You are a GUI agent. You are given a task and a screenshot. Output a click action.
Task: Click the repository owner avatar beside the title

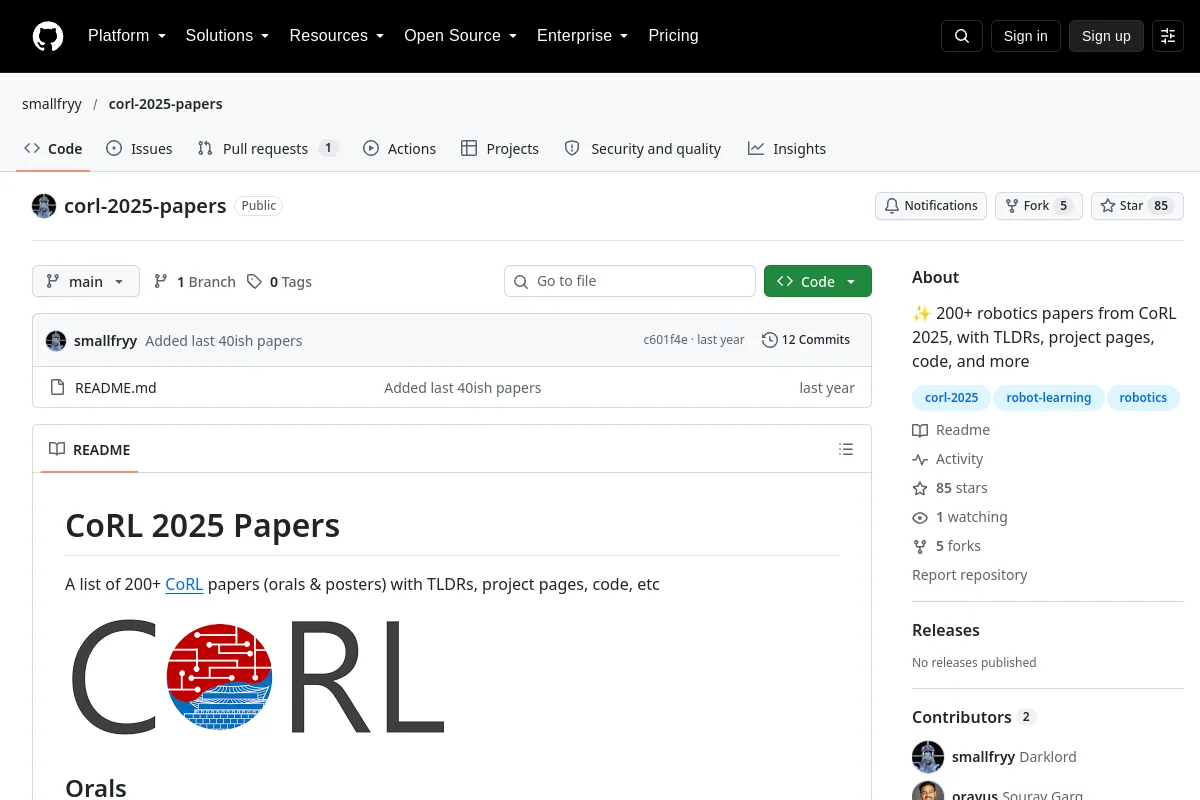click(x=44, y=206)
